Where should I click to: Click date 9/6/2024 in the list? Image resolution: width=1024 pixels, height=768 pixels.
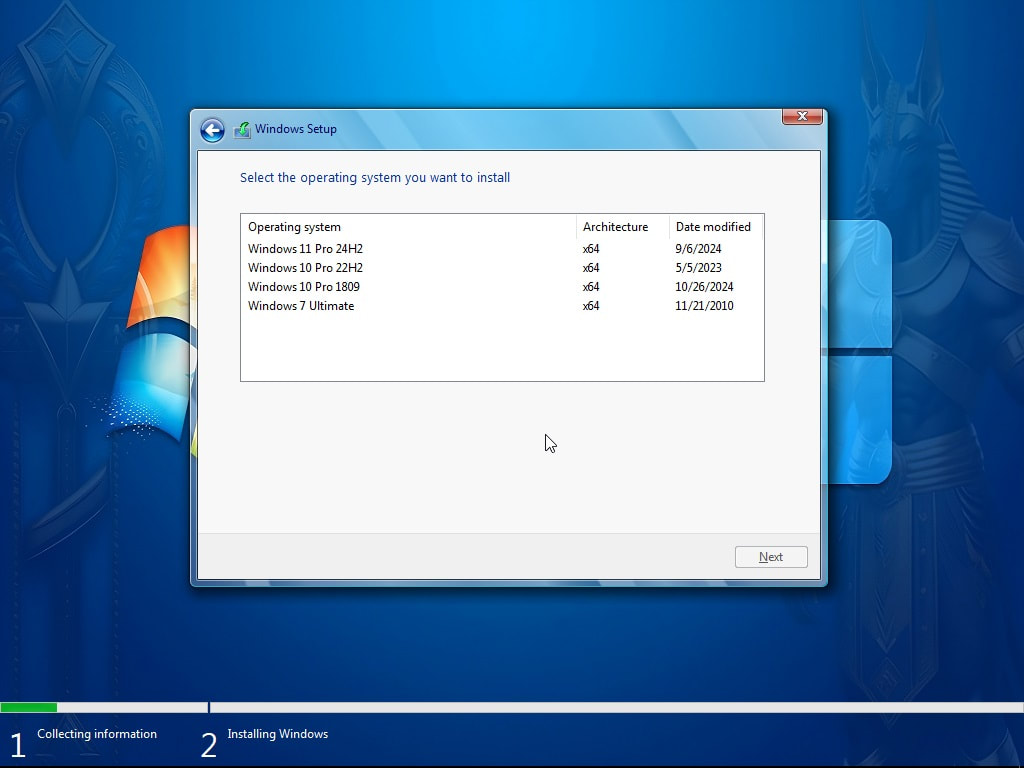[698, 249]
